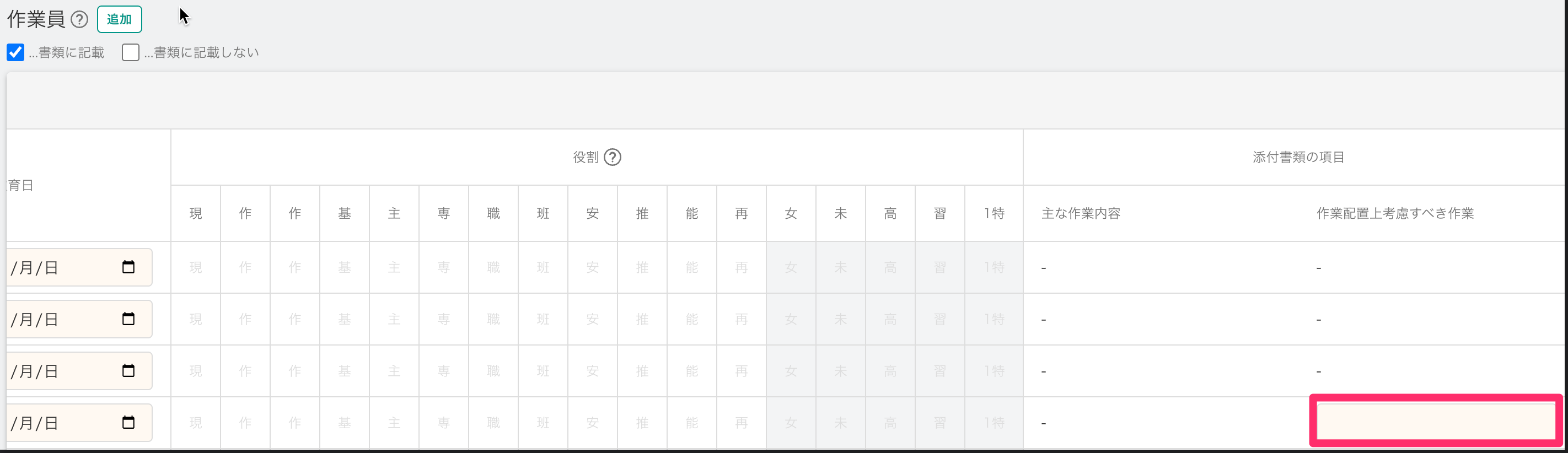Open calendar picker in fourth row date field
The width and height of the screenshot is (1568, 453).
pyautogui.click(x=128, y=422)
